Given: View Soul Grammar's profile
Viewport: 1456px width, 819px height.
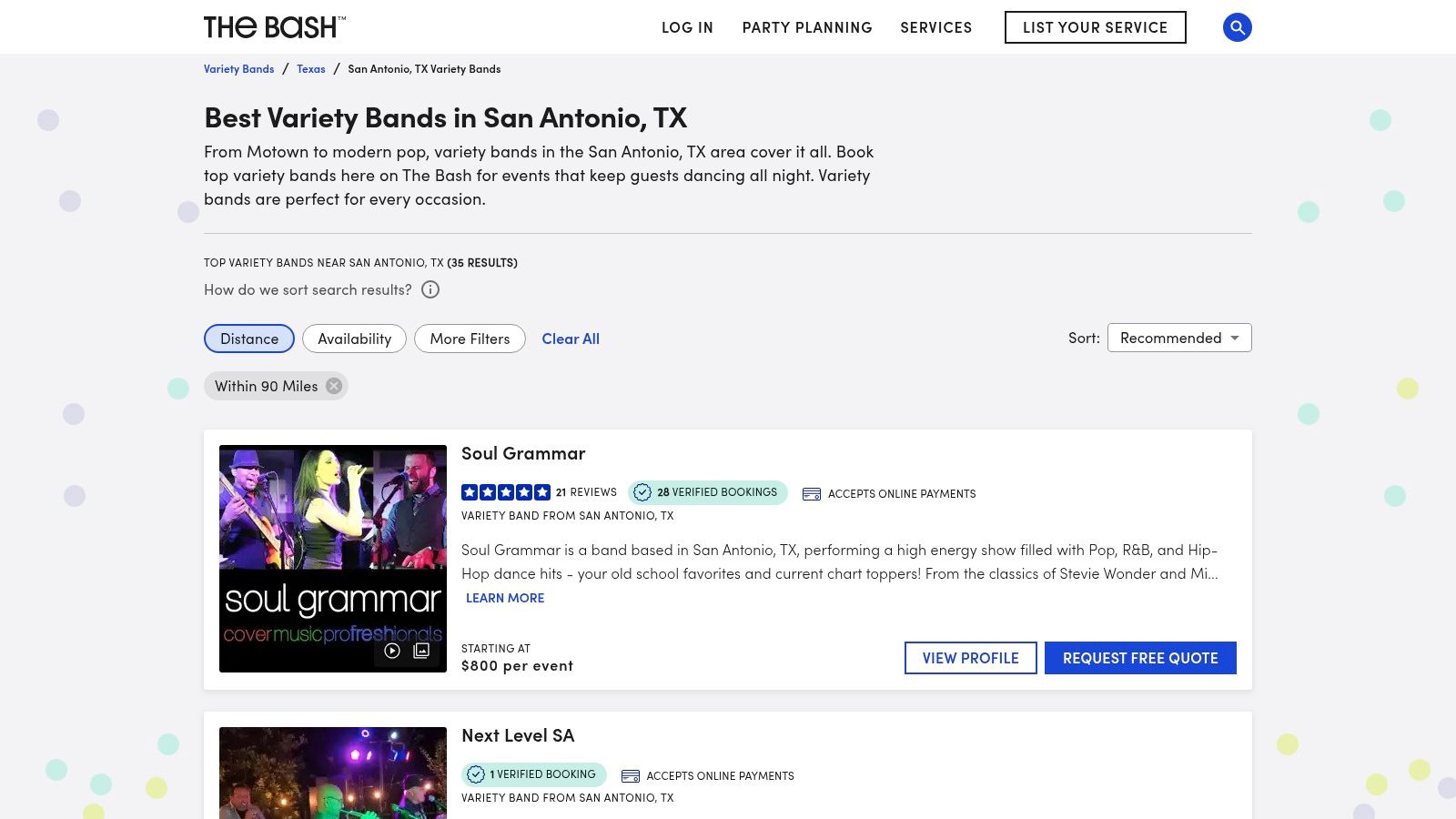Looking at the screenshot, I should point(970,657).
